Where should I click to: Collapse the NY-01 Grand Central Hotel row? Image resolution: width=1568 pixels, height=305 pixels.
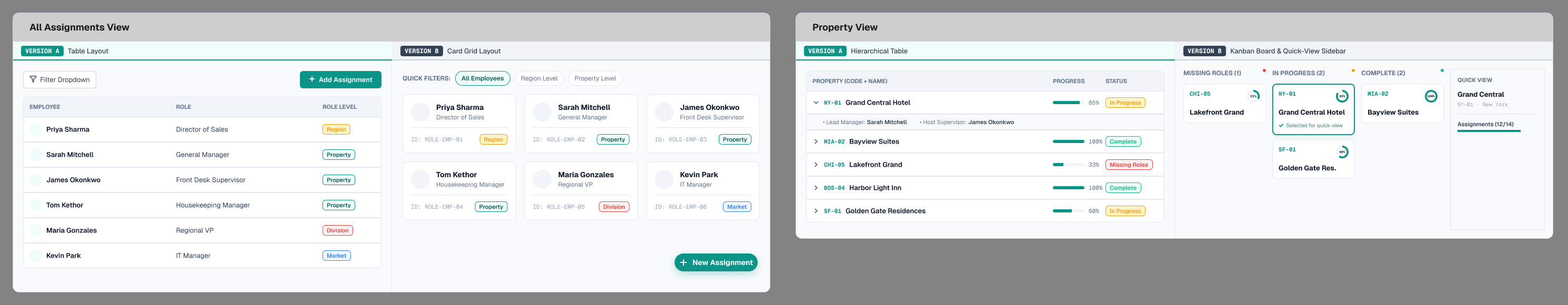click(816, 103)
